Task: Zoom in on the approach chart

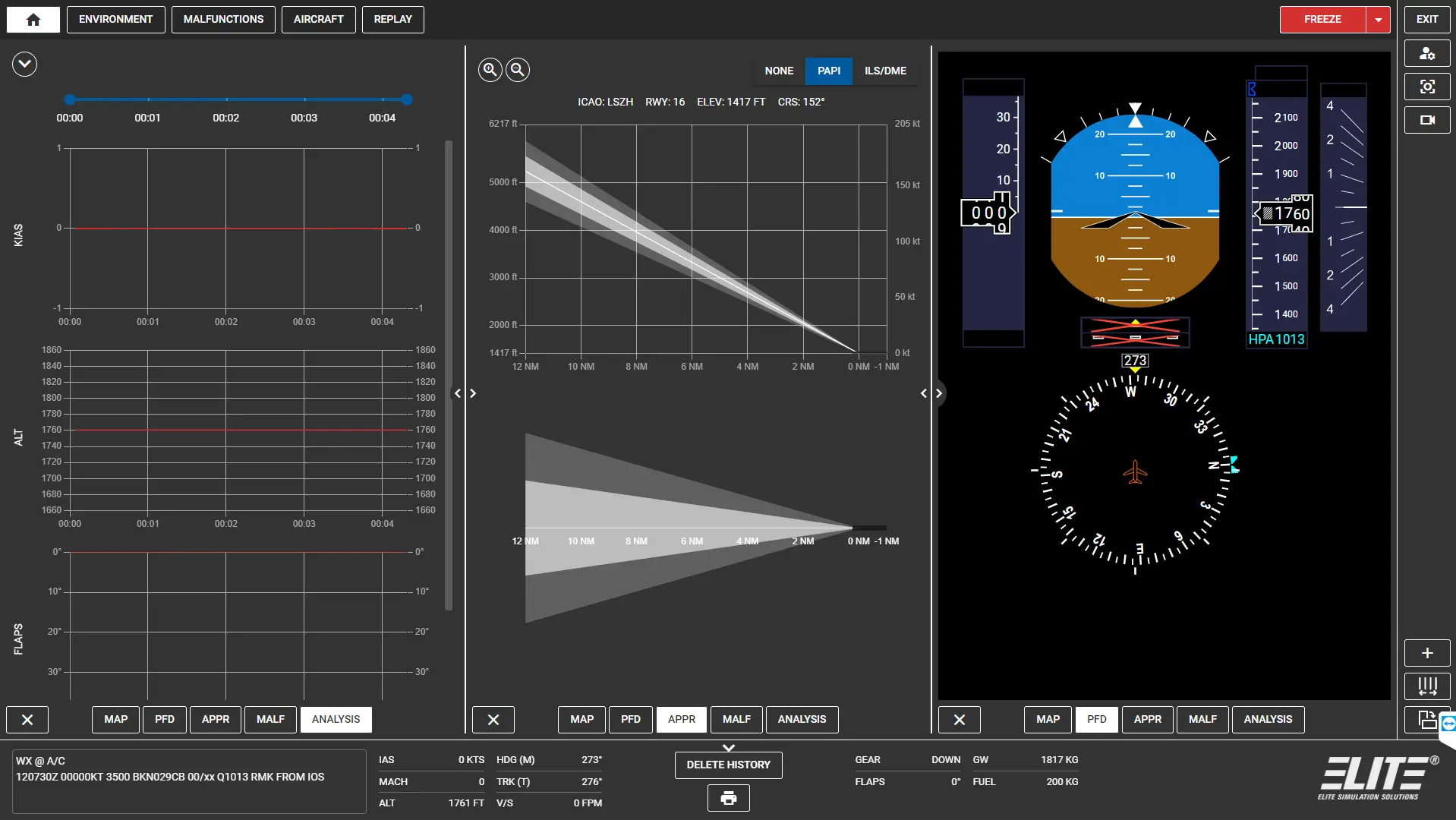Action: point(490,70)
